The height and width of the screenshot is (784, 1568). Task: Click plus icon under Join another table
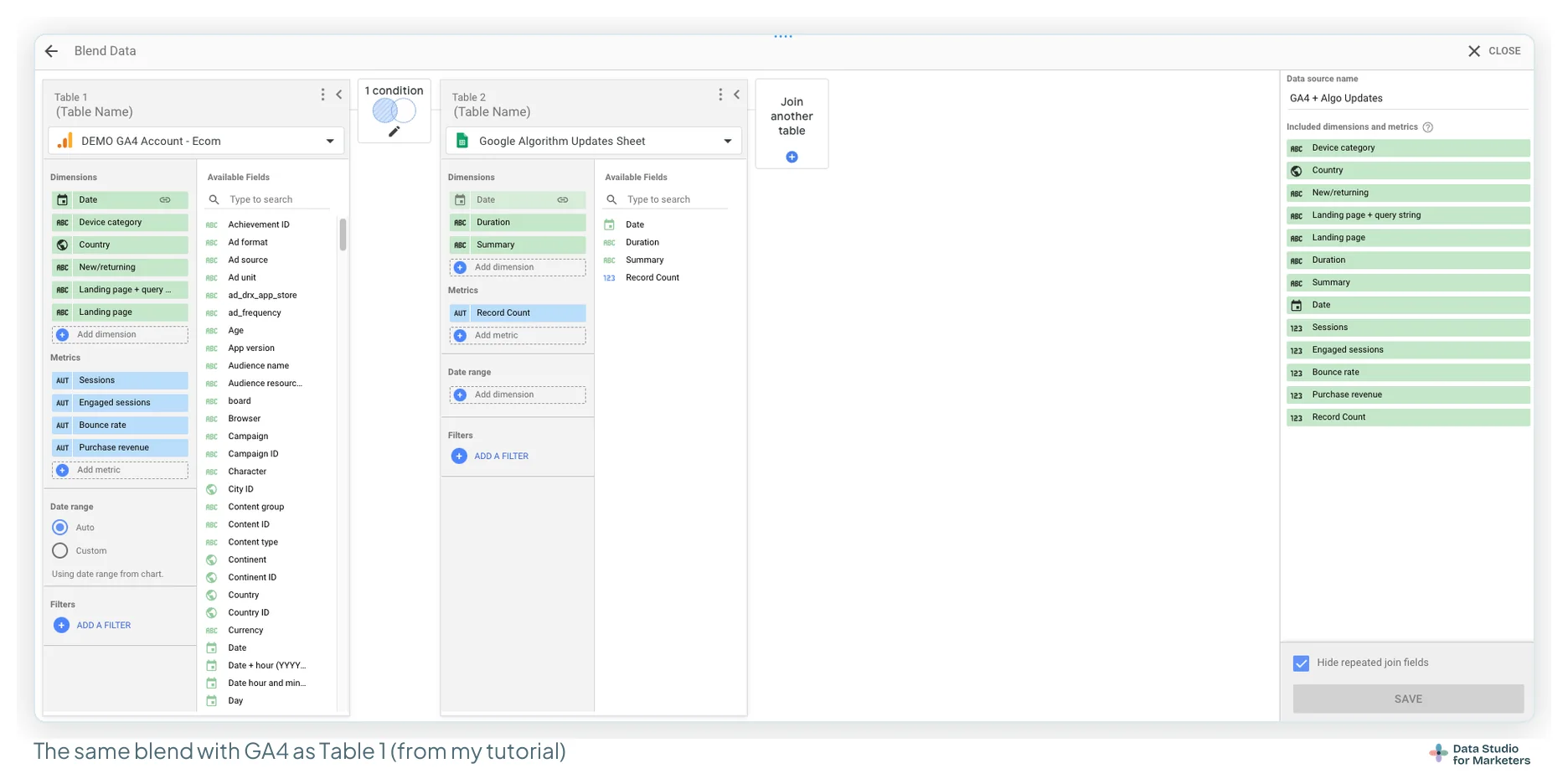coord(792,157)
